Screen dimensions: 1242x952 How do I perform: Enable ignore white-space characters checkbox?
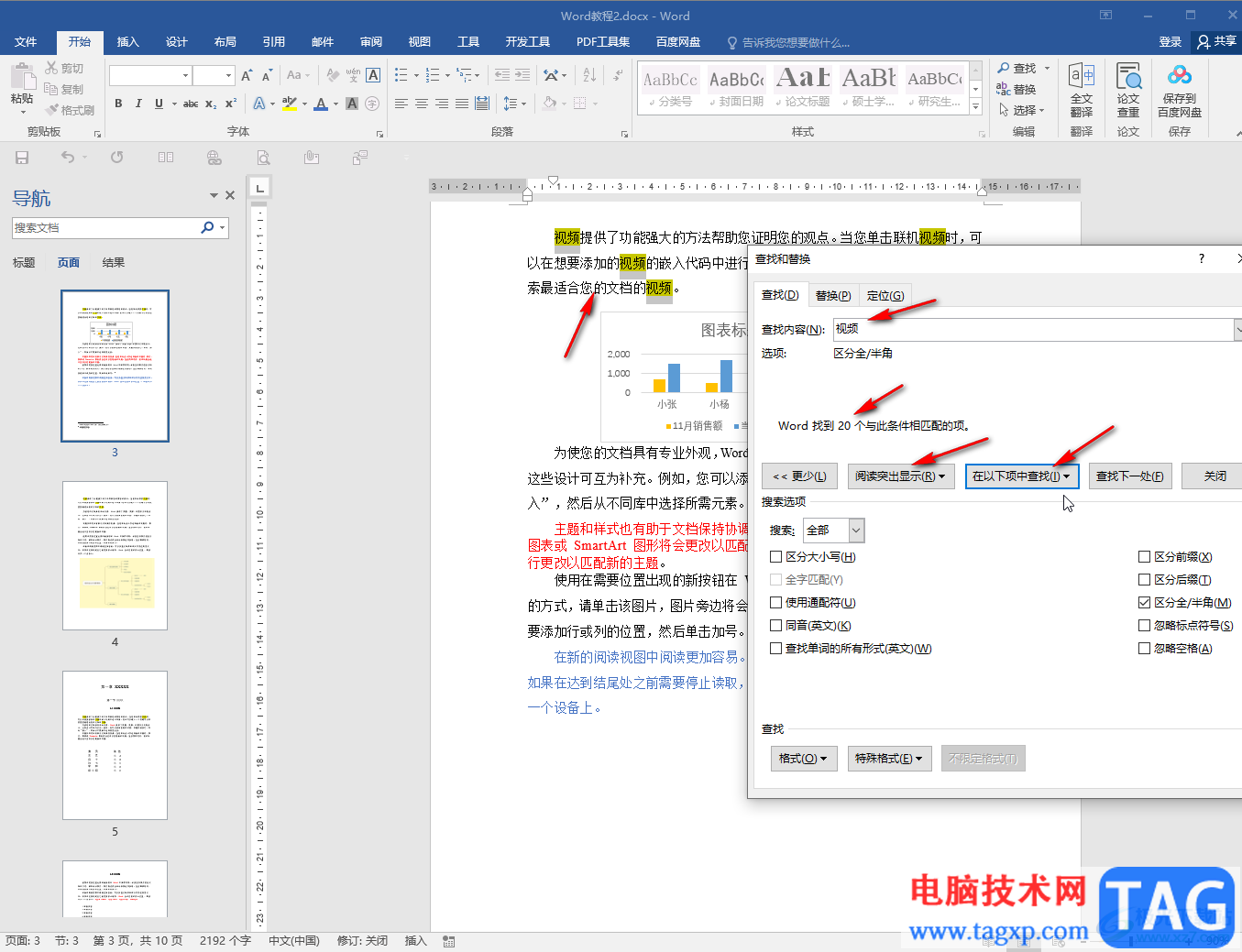[x=1144, y=649]
